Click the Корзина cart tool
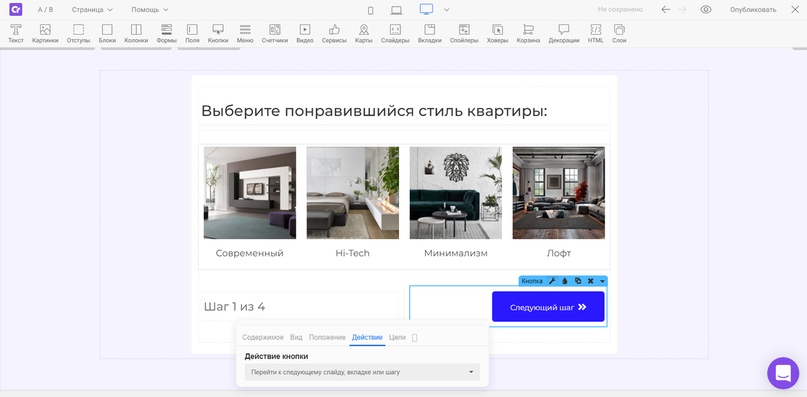 [x=528, y=33]
